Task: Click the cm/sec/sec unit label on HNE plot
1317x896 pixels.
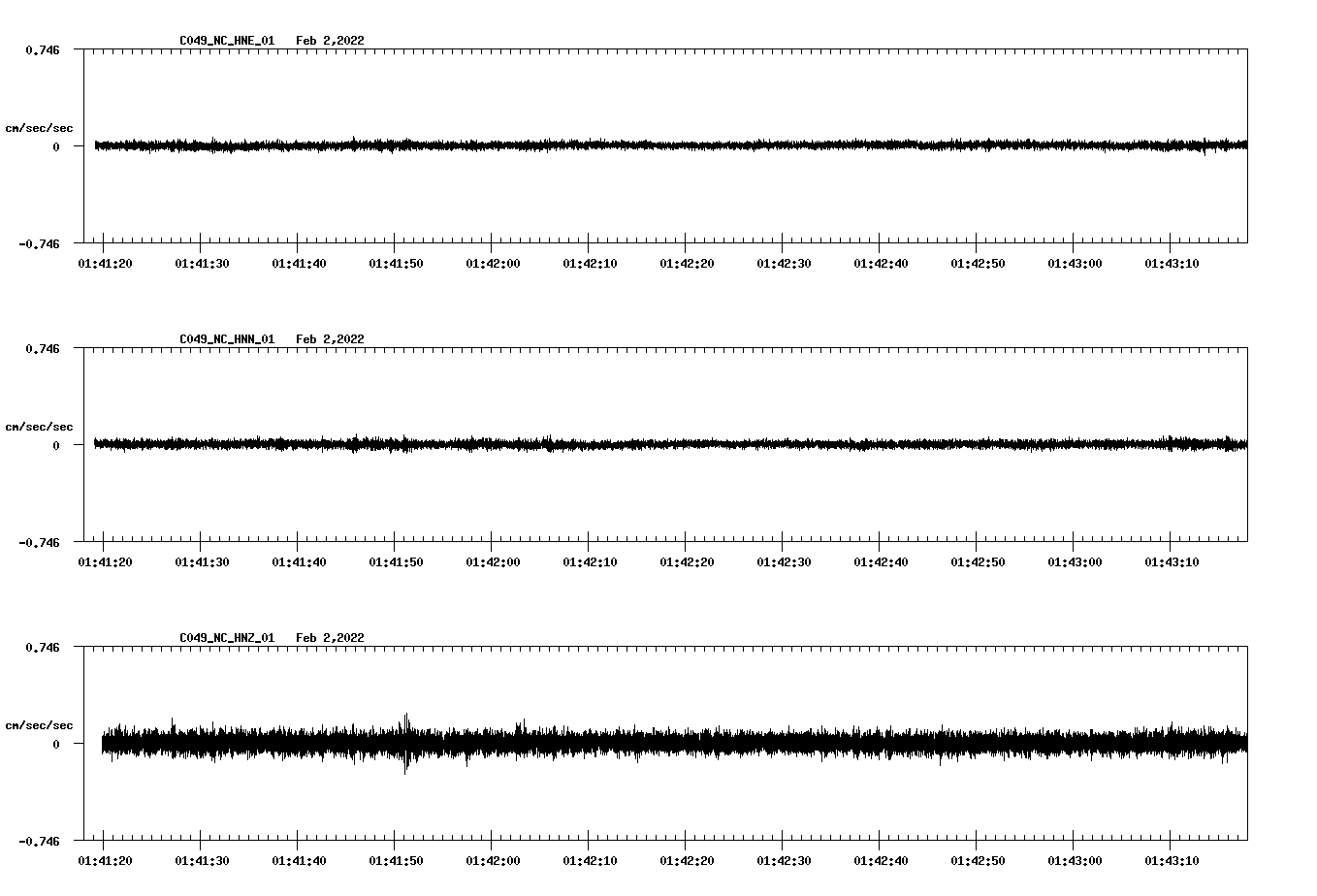Action: pos(39,128)
